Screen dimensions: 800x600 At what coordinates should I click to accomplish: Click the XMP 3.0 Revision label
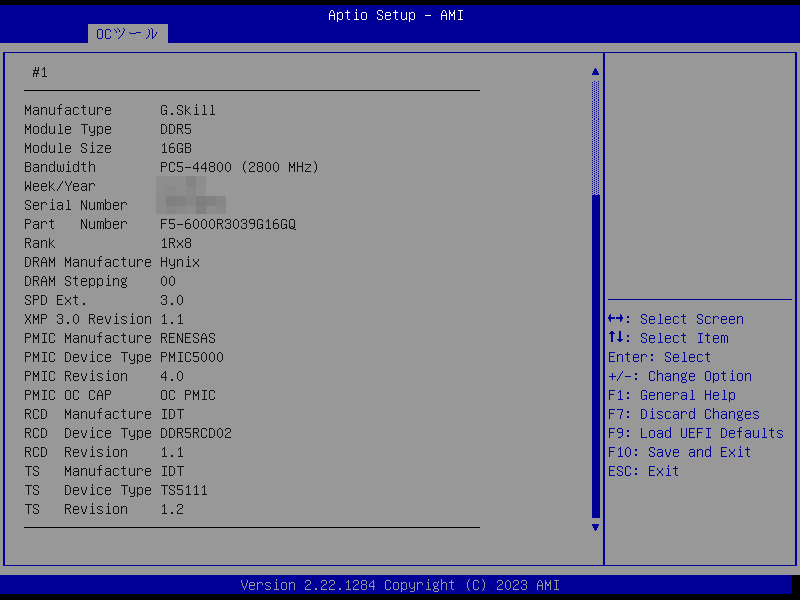tap(88, 319)
